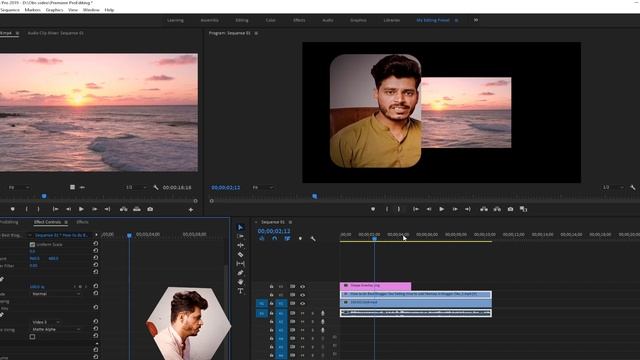Image resolution: width=640 pixels, height=360 pixels.
Task: Lock track V3 using its padlock
Action: [x=271, y=287]
